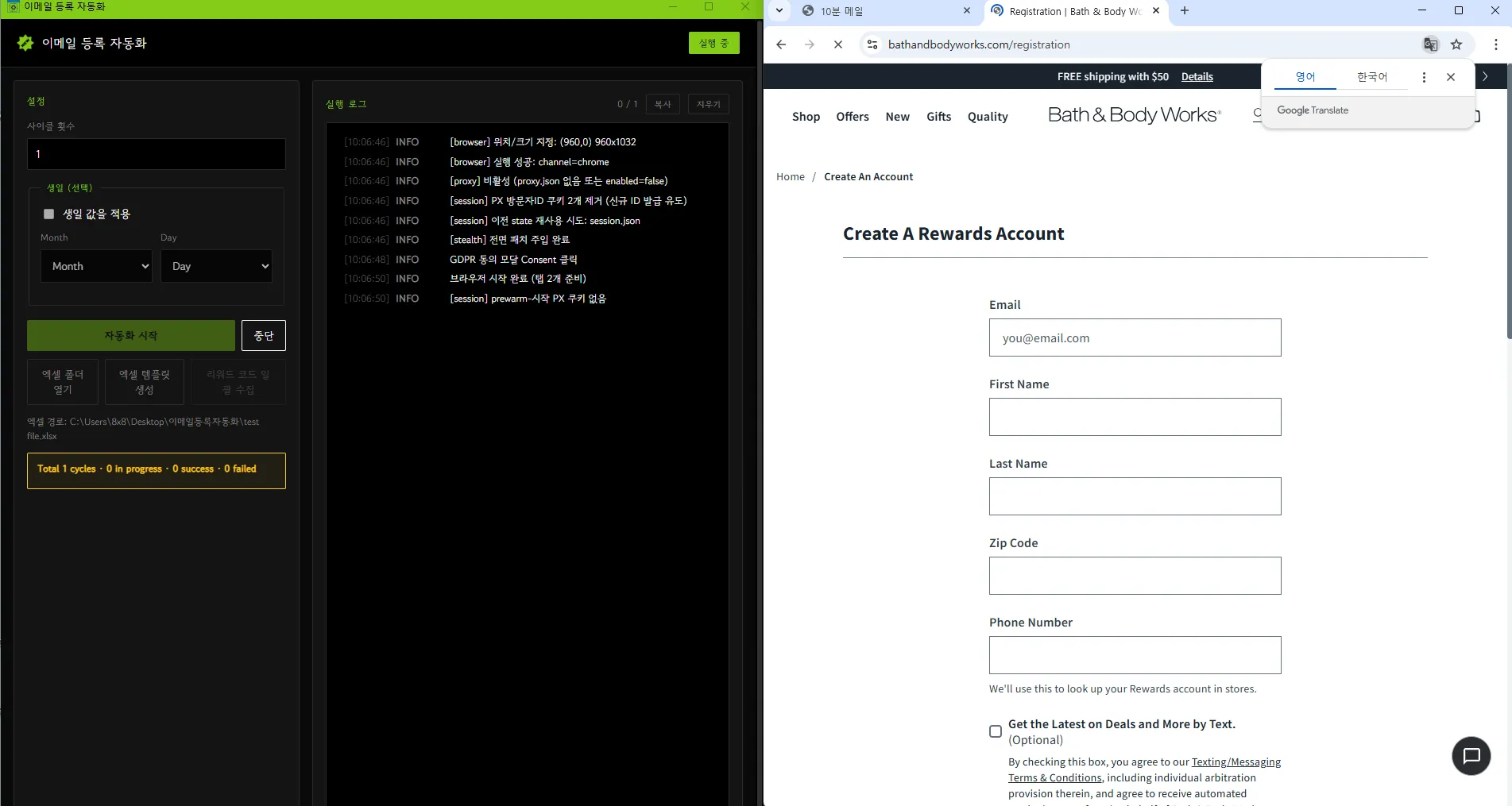Screen dimensions: 1512x806
Task: Check the Get the Latest on Deals box
Action: (x=996, y=731)
